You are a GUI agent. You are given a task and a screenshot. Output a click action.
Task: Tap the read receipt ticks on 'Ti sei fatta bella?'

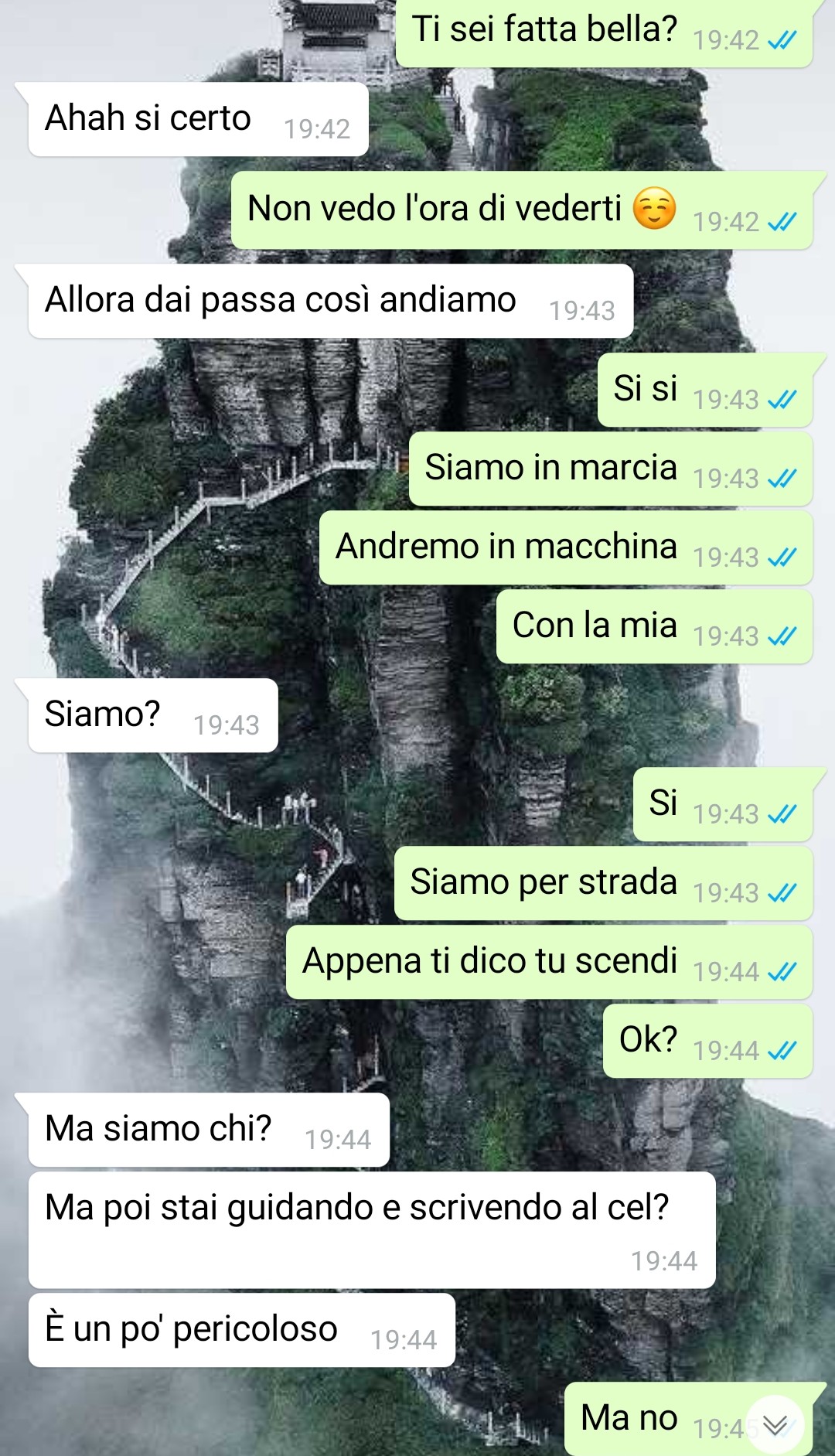tap(782, 41)
